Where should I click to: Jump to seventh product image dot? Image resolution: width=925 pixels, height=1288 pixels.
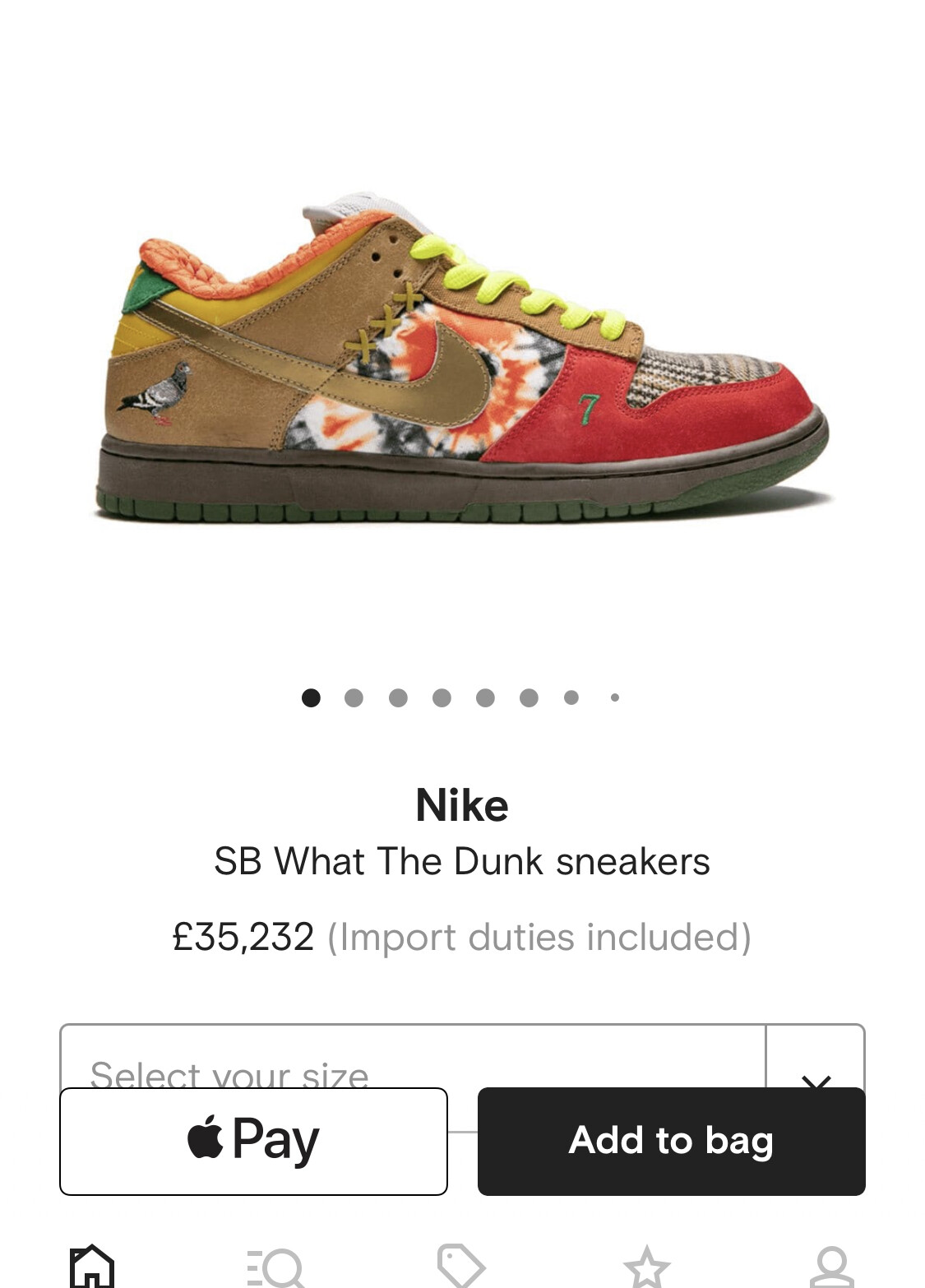pos(571,697)
